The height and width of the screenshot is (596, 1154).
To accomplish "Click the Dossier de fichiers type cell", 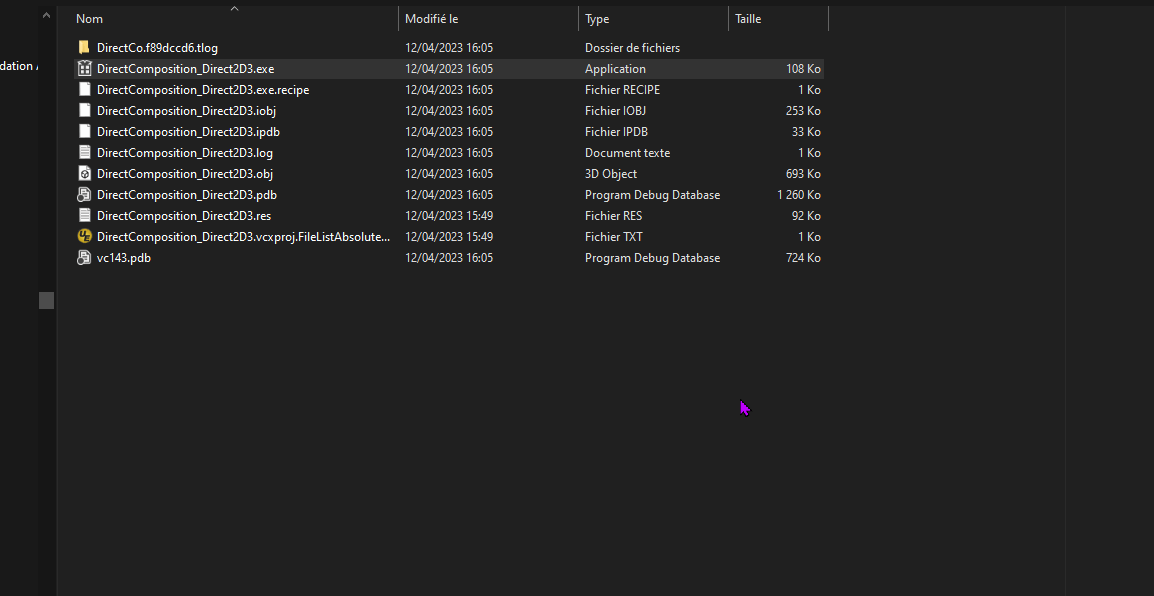I will tap(632, 48).
